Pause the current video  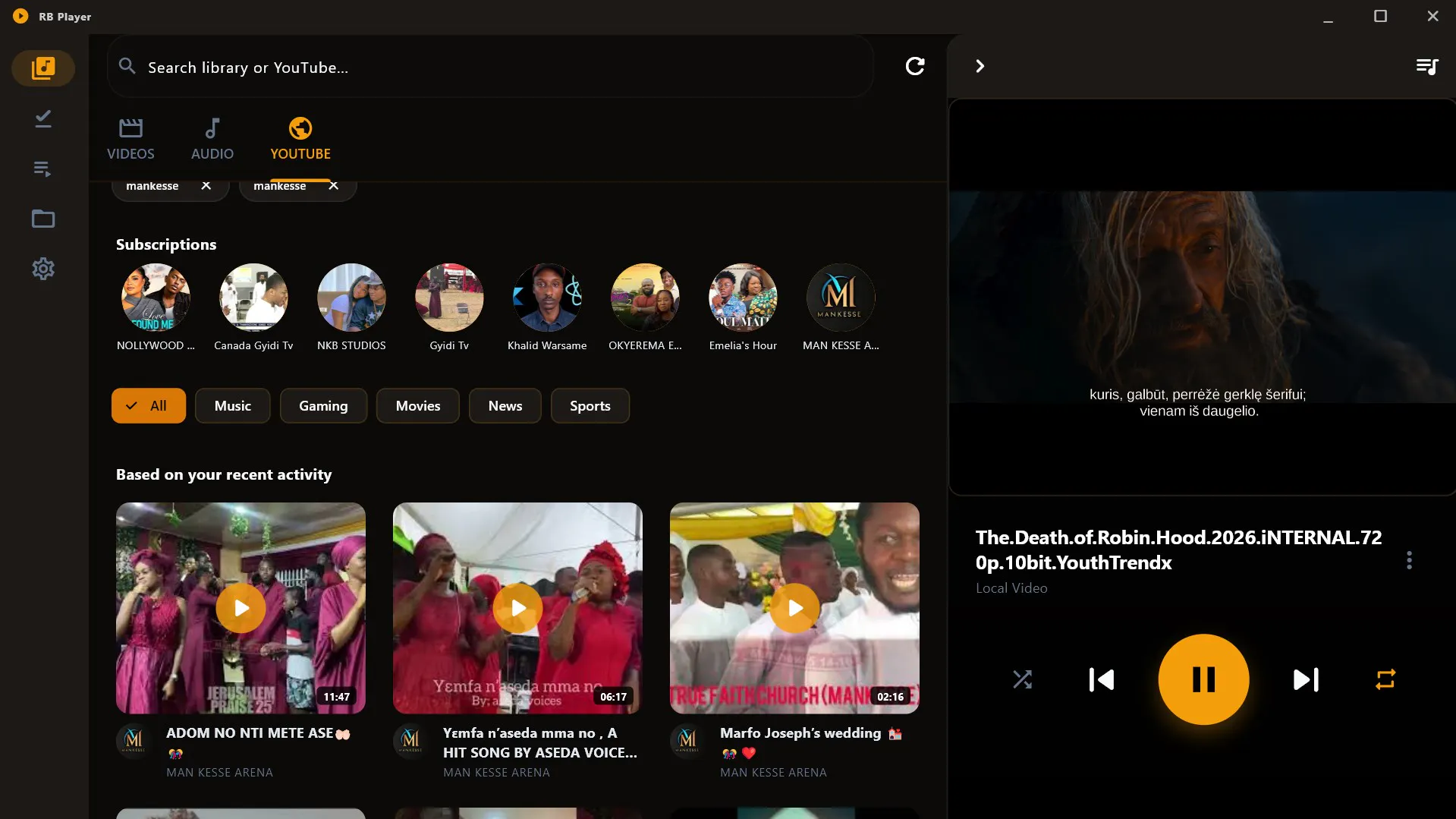1203,679
